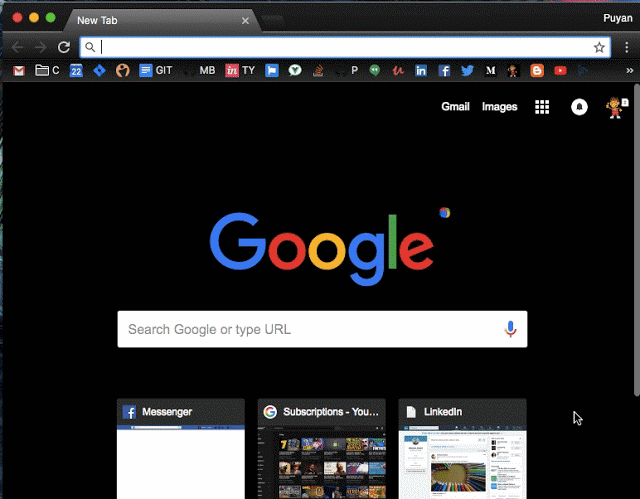The height and width of the screenshot is (499, 640).
Task: Open the Google apps grid
Action: point(542,107)
